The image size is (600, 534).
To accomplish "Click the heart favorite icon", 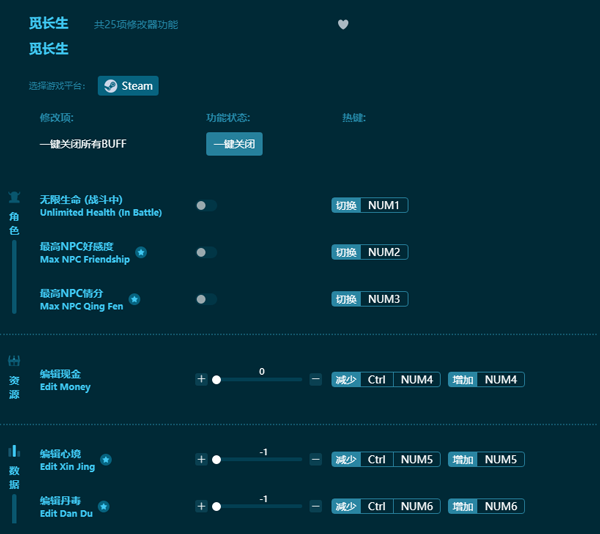I will 343,24.
